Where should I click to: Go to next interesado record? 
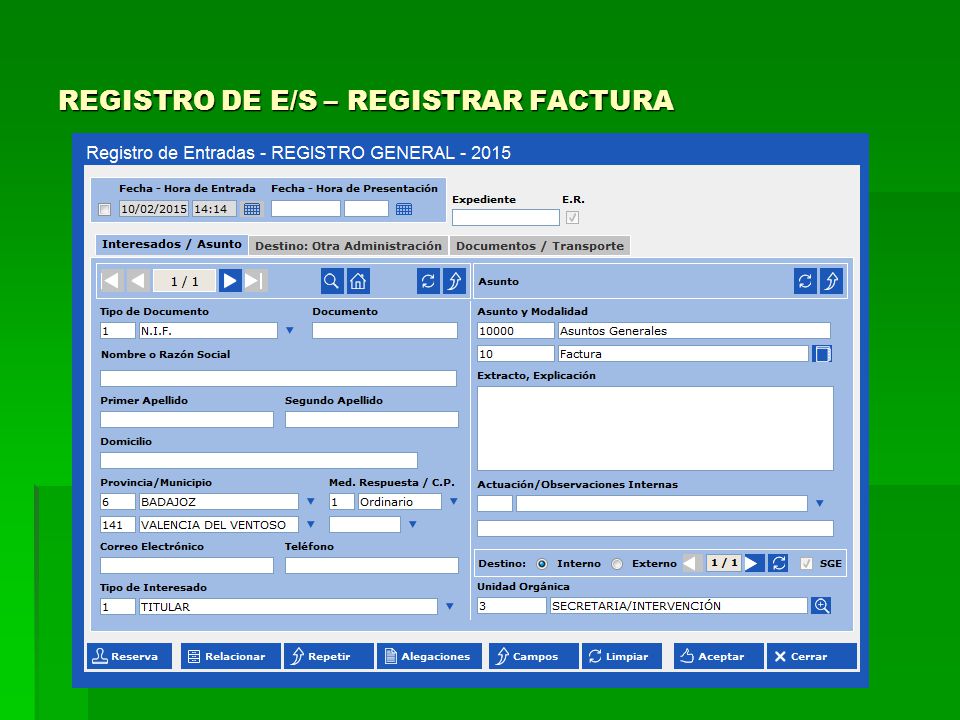coord(230,281)
